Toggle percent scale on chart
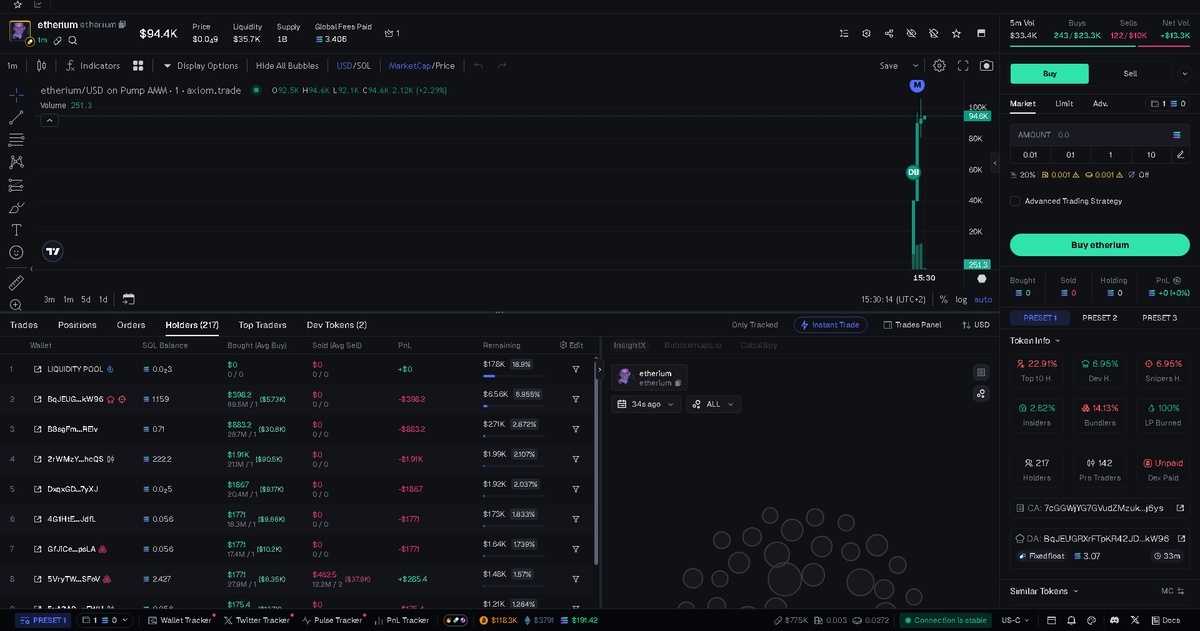The width and height of the screenshot is (1200, 631). (x=943, y=299)
